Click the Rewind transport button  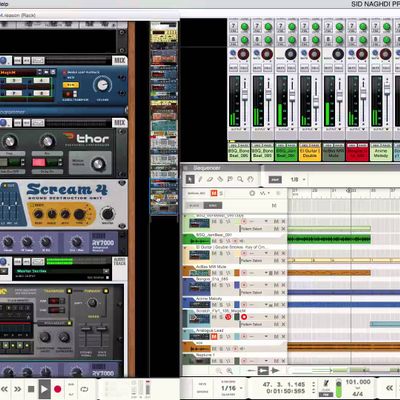click(5, 389)
